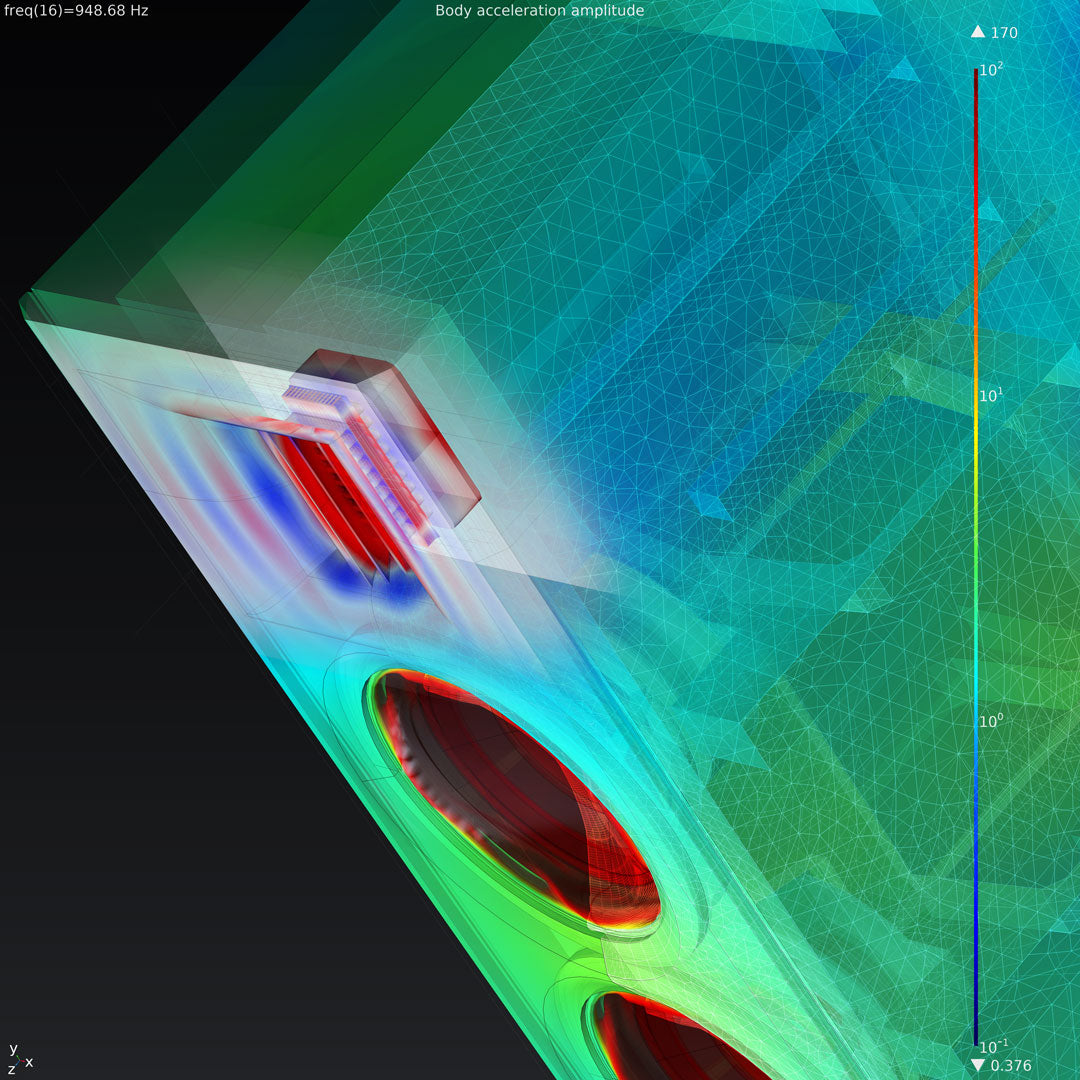Viewport: 1080px width, 1080px height.
Task: Click the 10⁻¹ tick on the color legend
Action: click(992, 1046)
